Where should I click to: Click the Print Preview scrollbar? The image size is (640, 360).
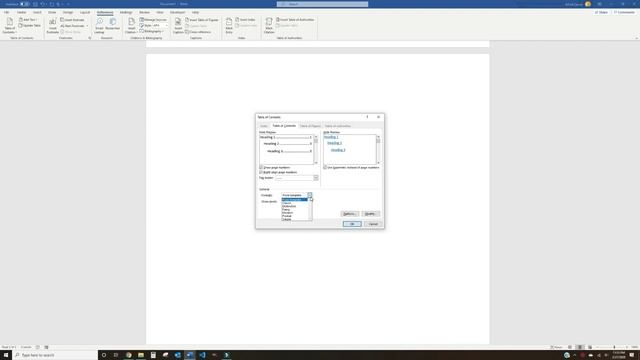[316, 150]
